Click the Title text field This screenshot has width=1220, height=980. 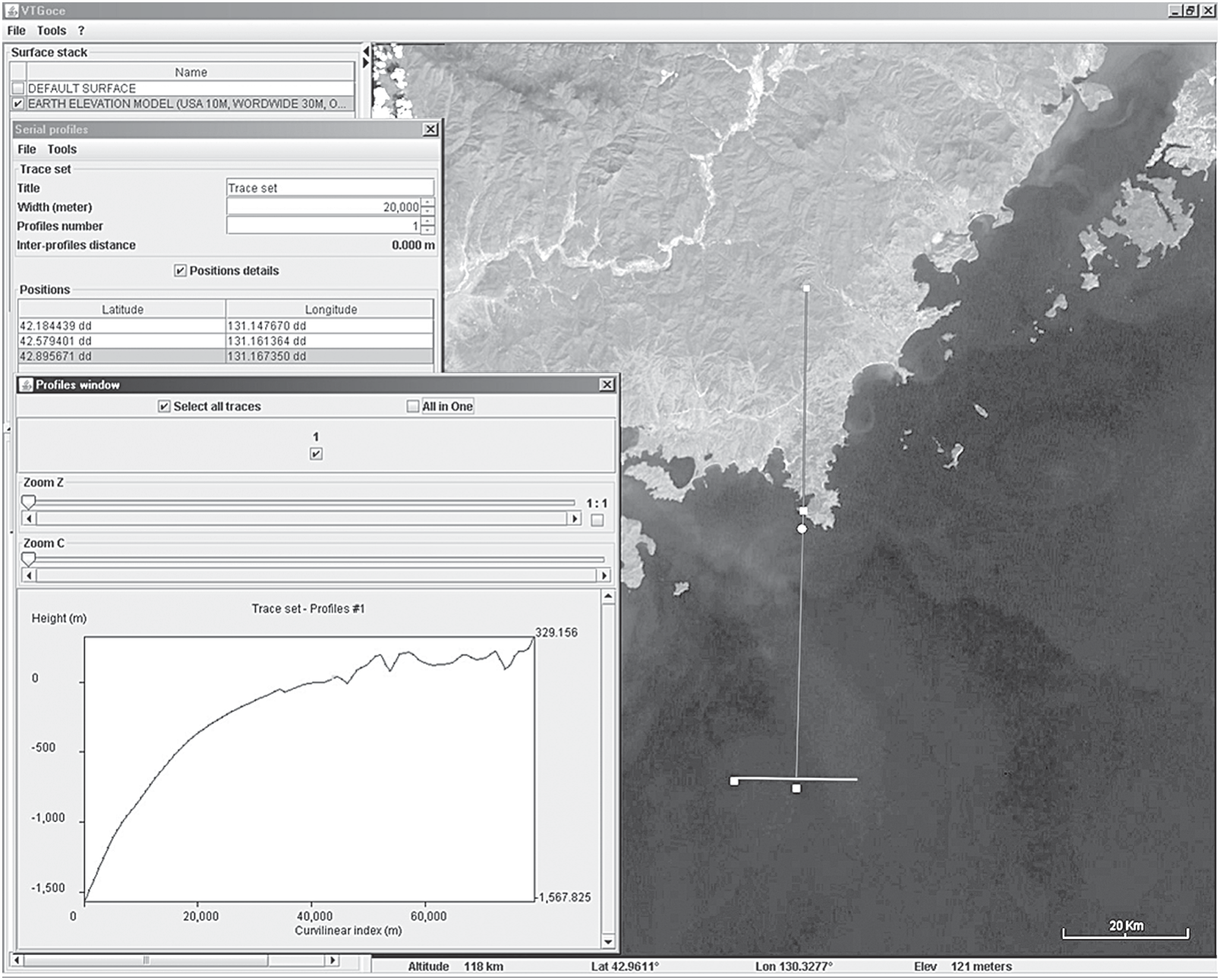[x=329, y=187]
